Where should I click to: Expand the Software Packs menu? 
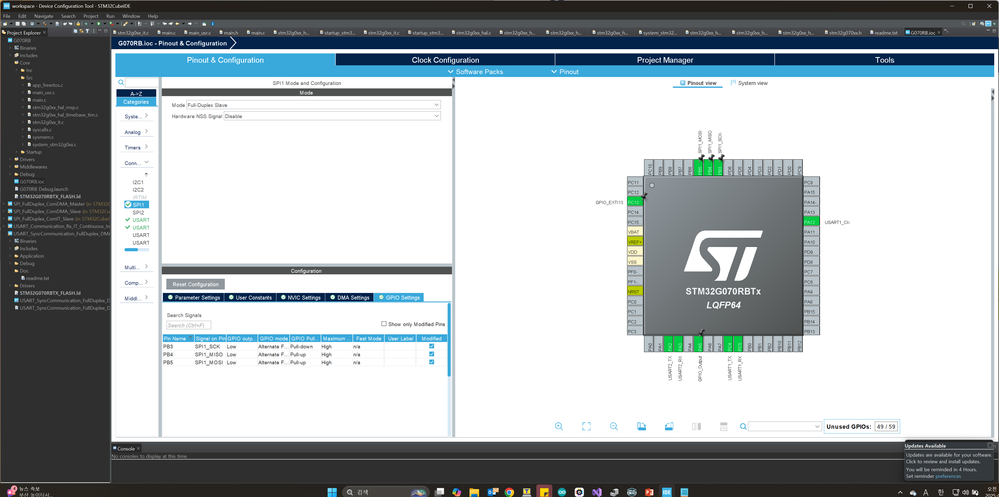[475, 72]
